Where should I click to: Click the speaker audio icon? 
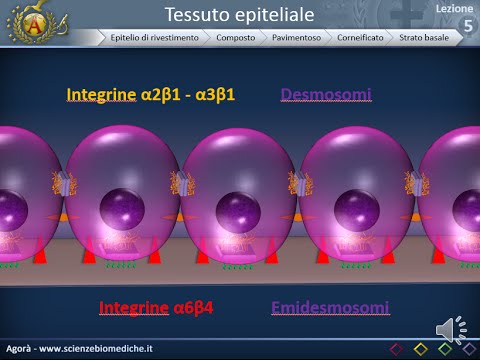pos(451,330)
